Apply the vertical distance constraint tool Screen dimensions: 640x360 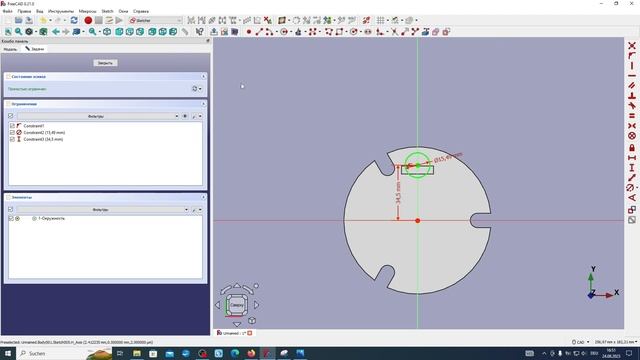tap(632, 167)
